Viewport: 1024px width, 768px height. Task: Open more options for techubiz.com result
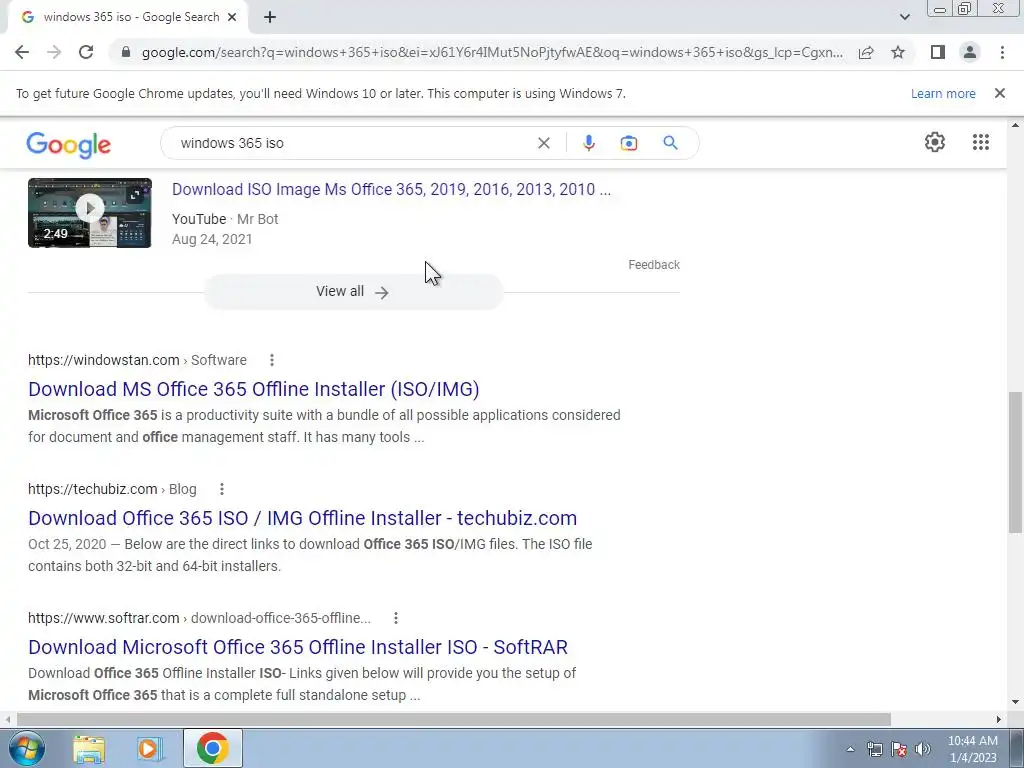[221, 489]
